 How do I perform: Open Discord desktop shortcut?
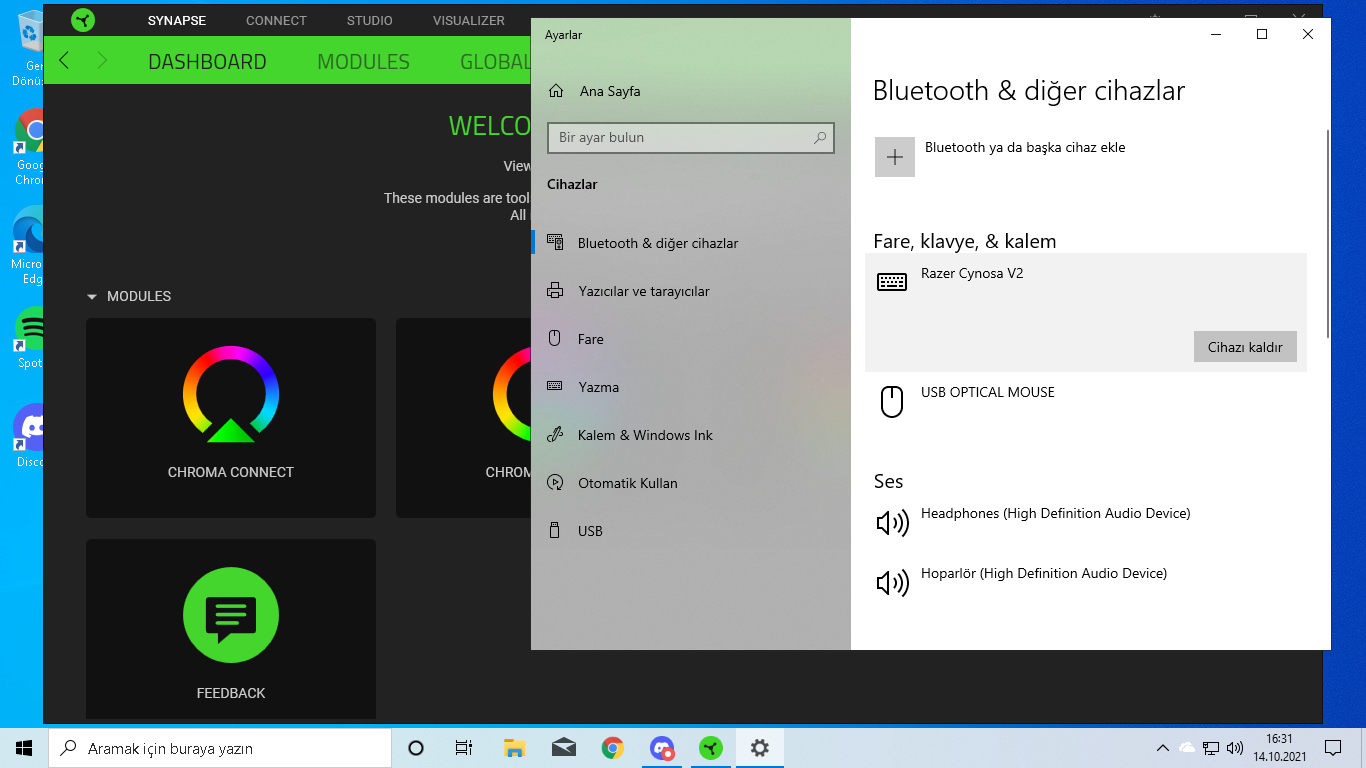click(x=29, y=437)
